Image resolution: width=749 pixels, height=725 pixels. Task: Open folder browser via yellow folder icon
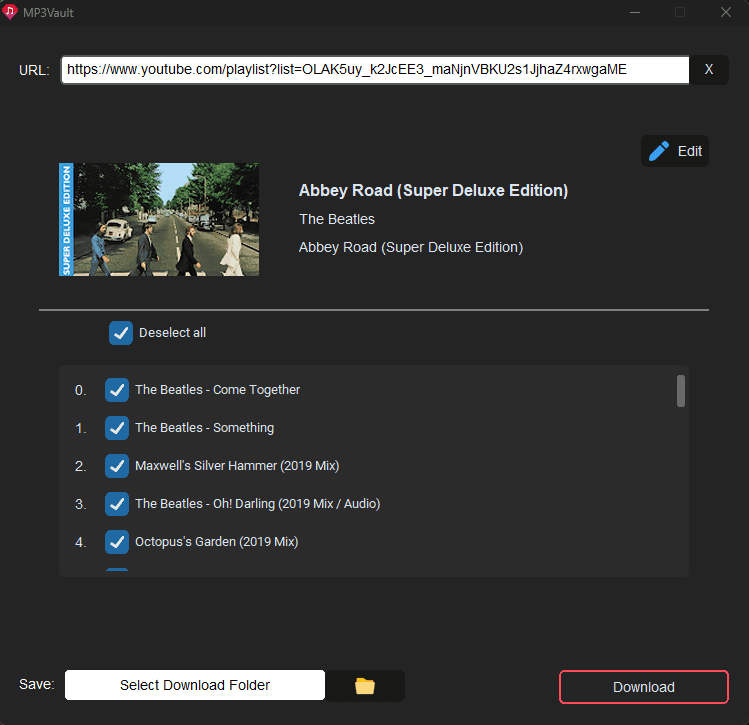365,686
